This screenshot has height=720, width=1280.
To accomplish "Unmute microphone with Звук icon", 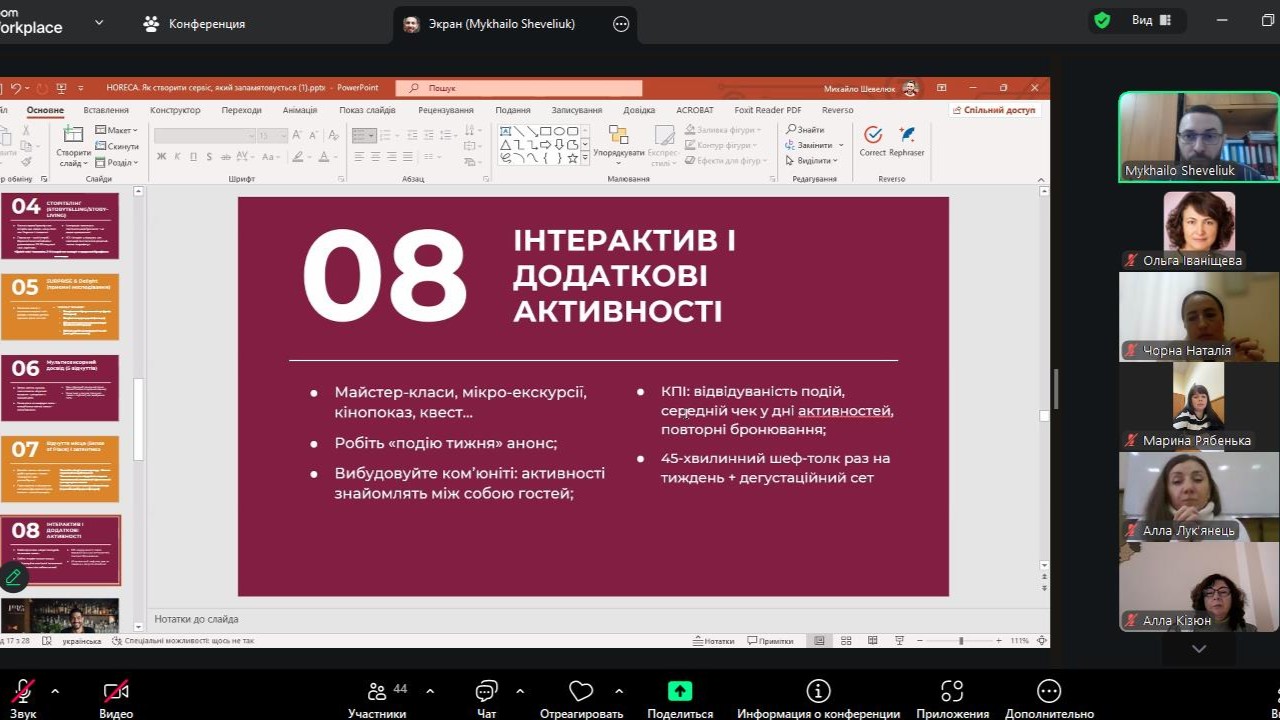I will point(22,692).
